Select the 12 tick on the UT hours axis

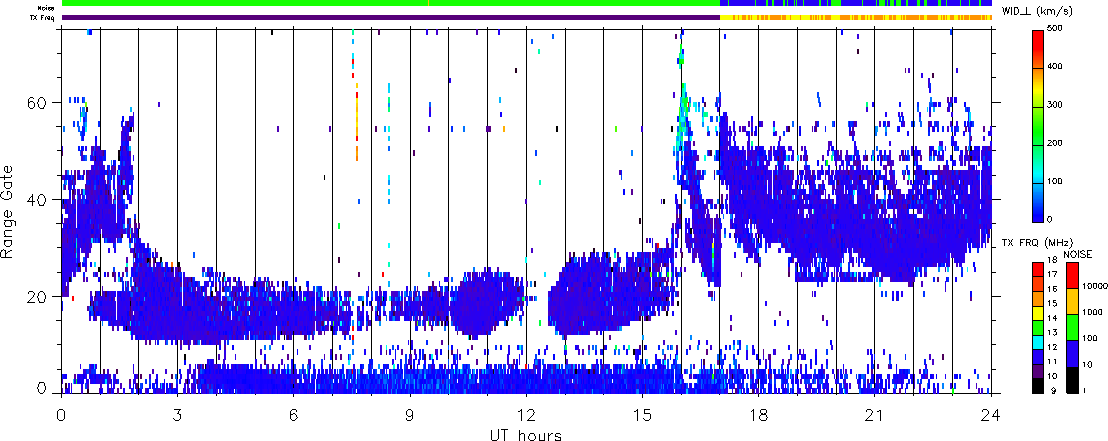pyautogui.click(x=526, y=413)
